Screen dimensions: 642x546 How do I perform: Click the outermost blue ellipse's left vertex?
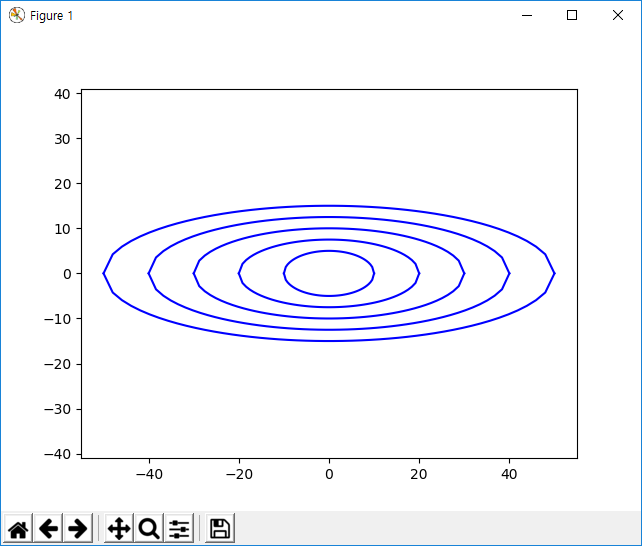(104, 273)
